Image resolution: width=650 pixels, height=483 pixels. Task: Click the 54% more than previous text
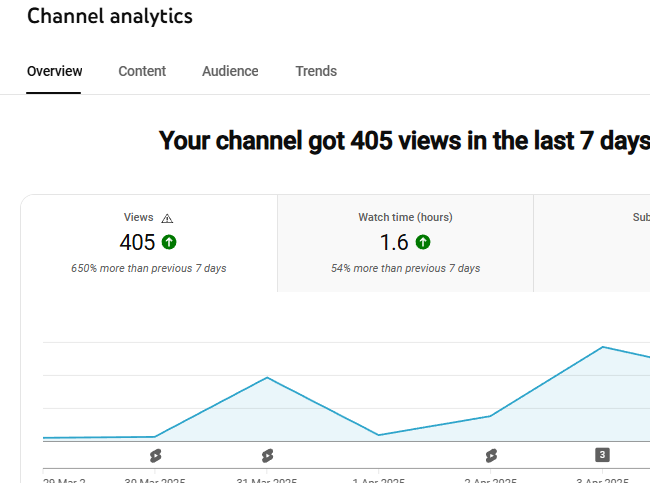405,268
